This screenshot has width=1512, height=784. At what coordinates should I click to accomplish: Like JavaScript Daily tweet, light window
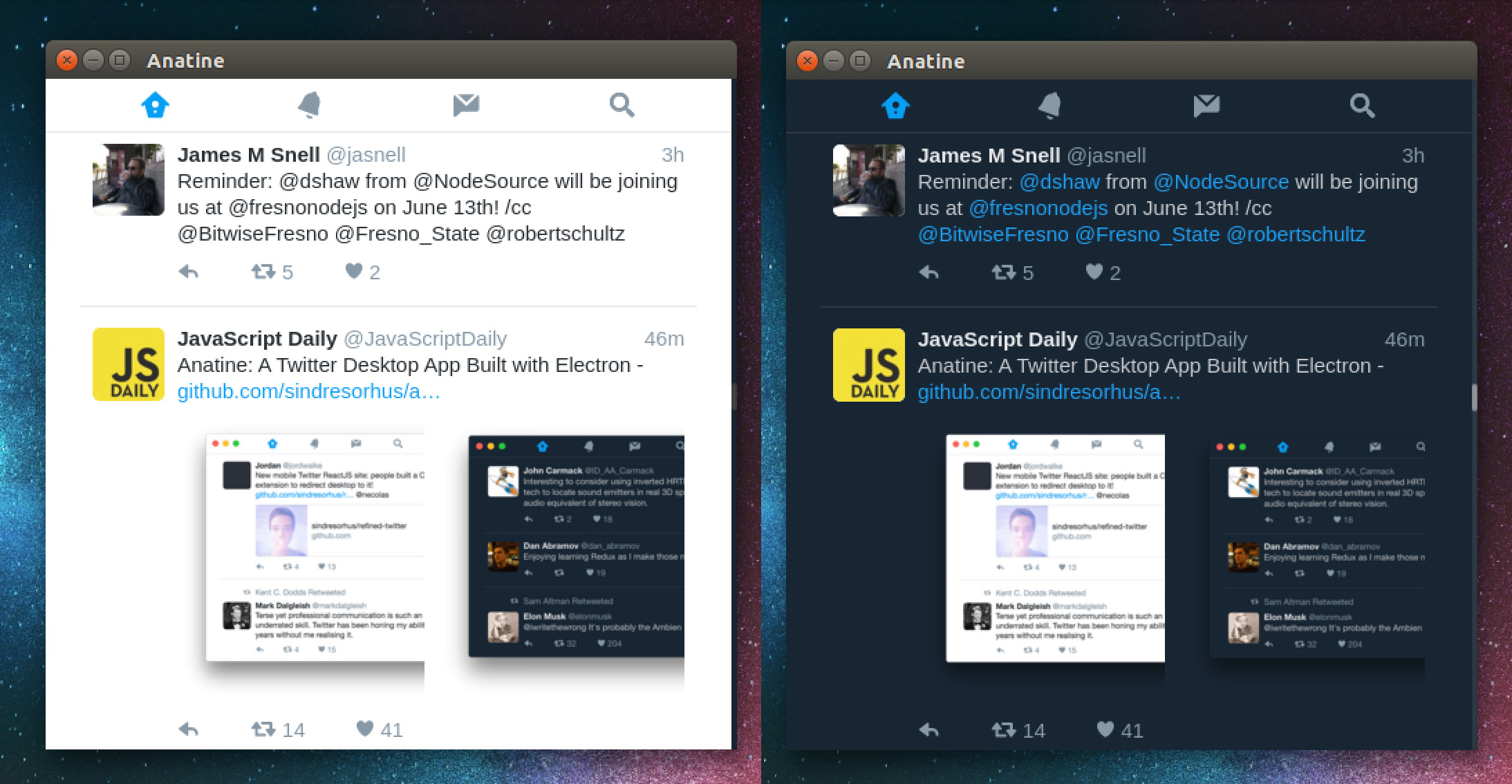pos(379,729)
